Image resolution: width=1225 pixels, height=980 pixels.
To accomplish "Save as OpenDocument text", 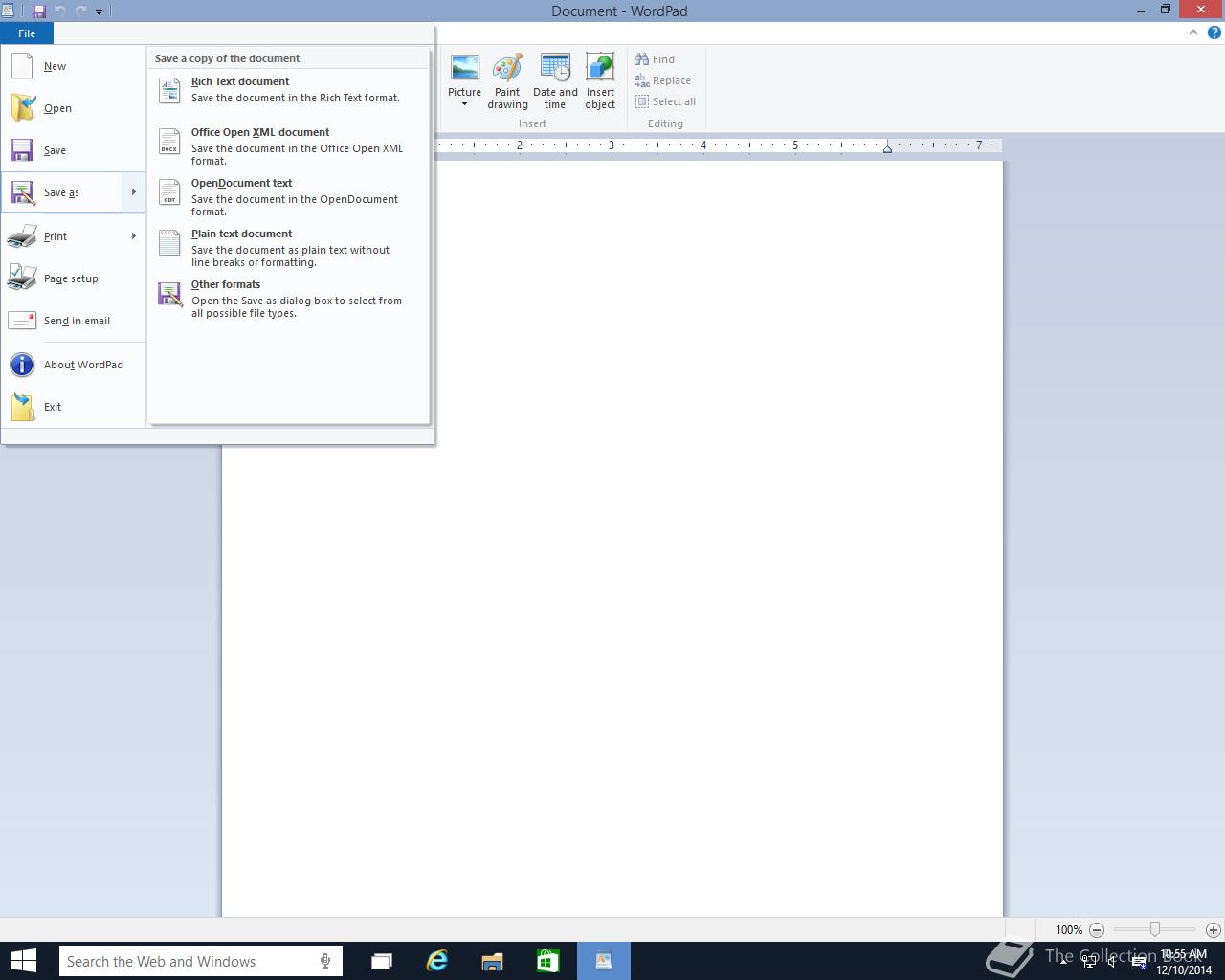I will tap(289, 197).
